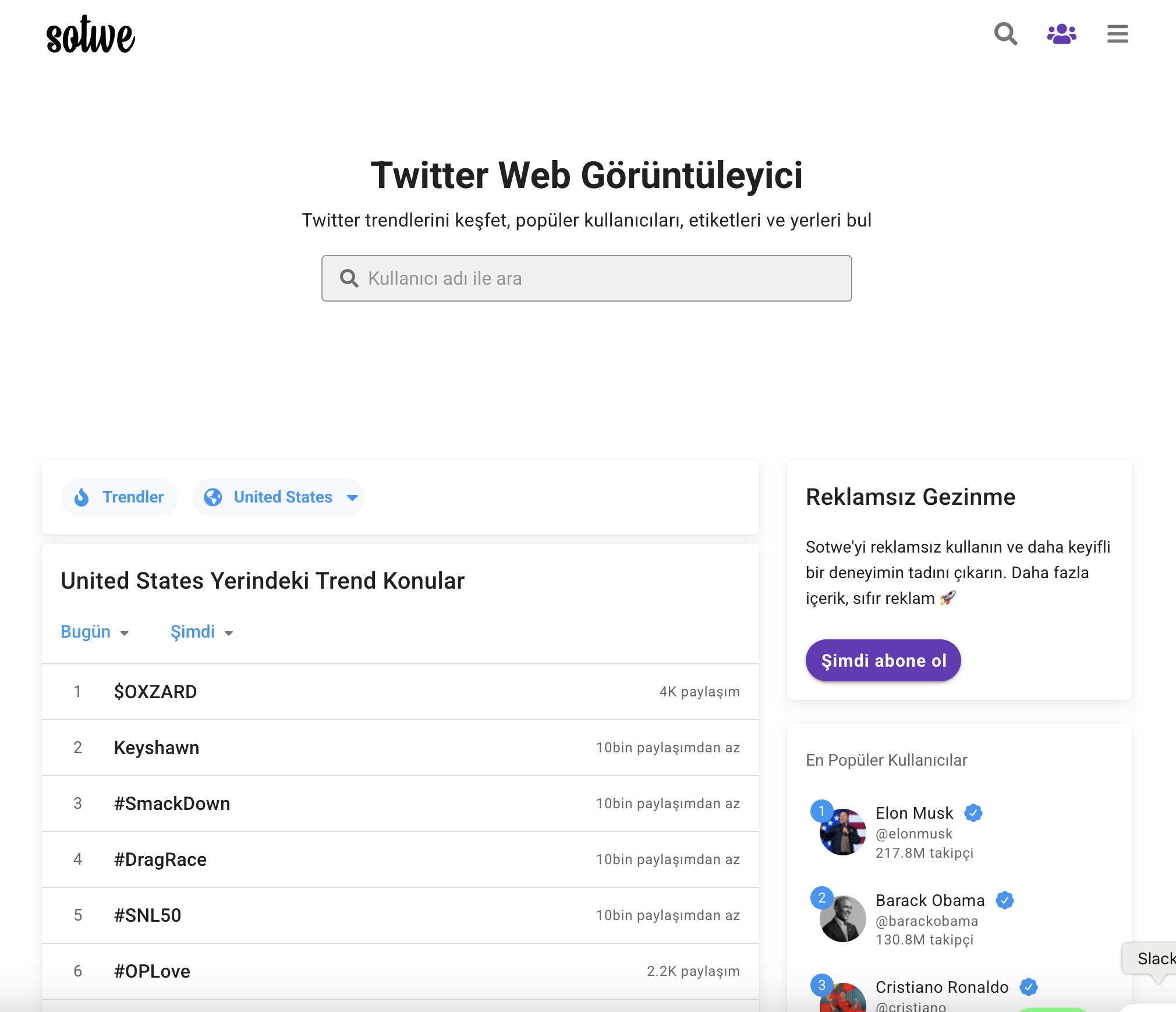Click the Slack tooltip label
This screenshot has height=1012, width=1176.
click(1156, 958)
